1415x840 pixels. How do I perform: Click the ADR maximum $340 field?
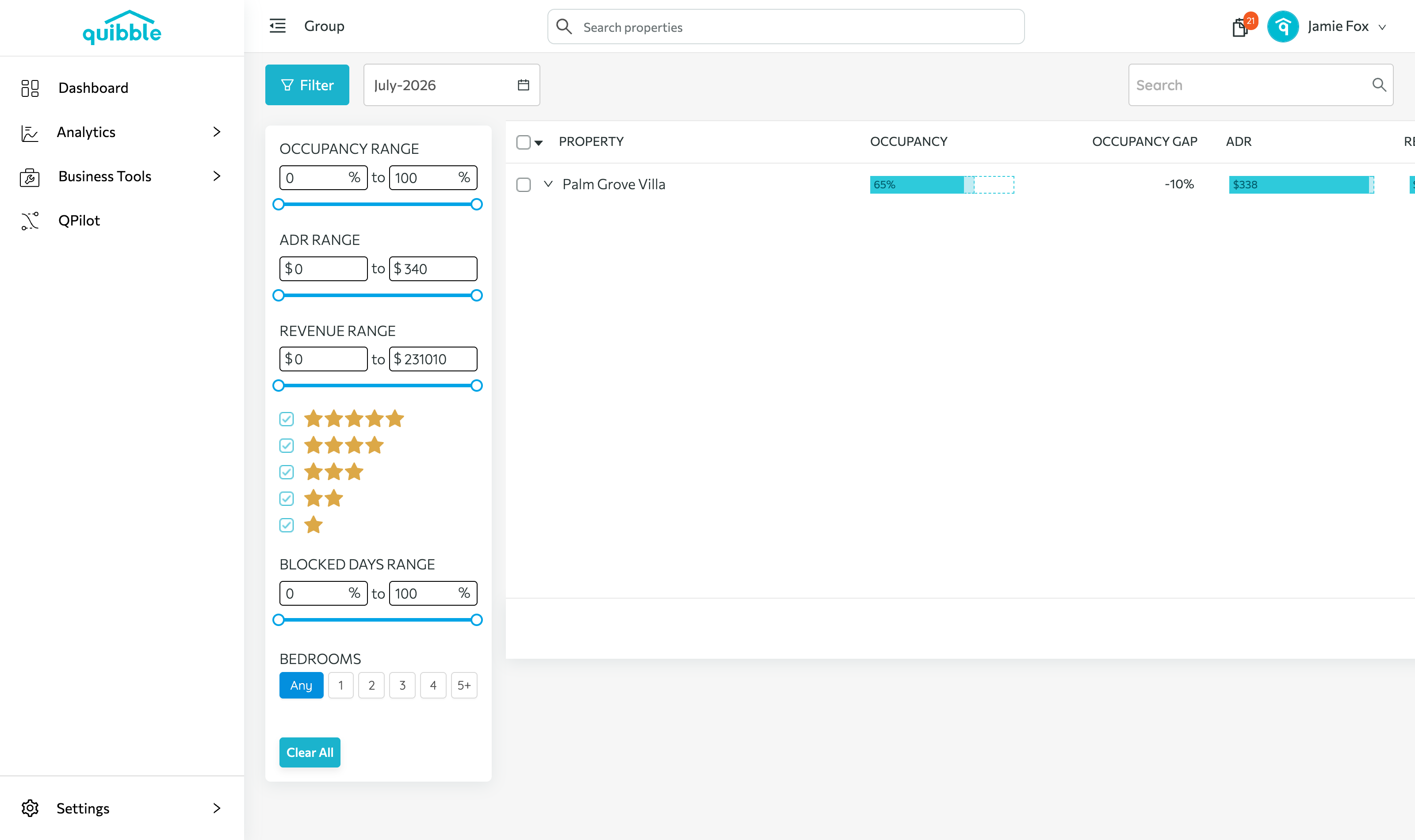tap(433, 269)
